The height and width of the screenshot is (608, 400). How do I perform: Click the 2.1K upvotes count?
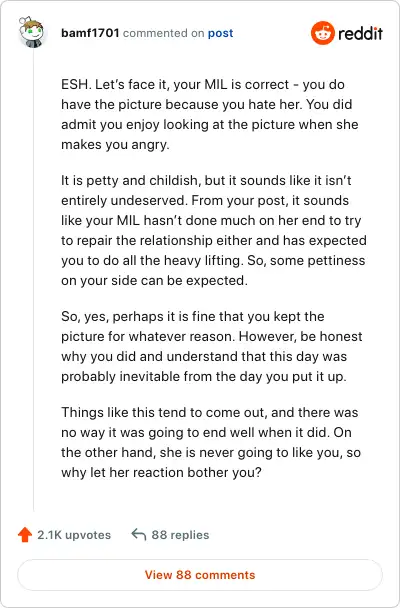coord(74,535)
